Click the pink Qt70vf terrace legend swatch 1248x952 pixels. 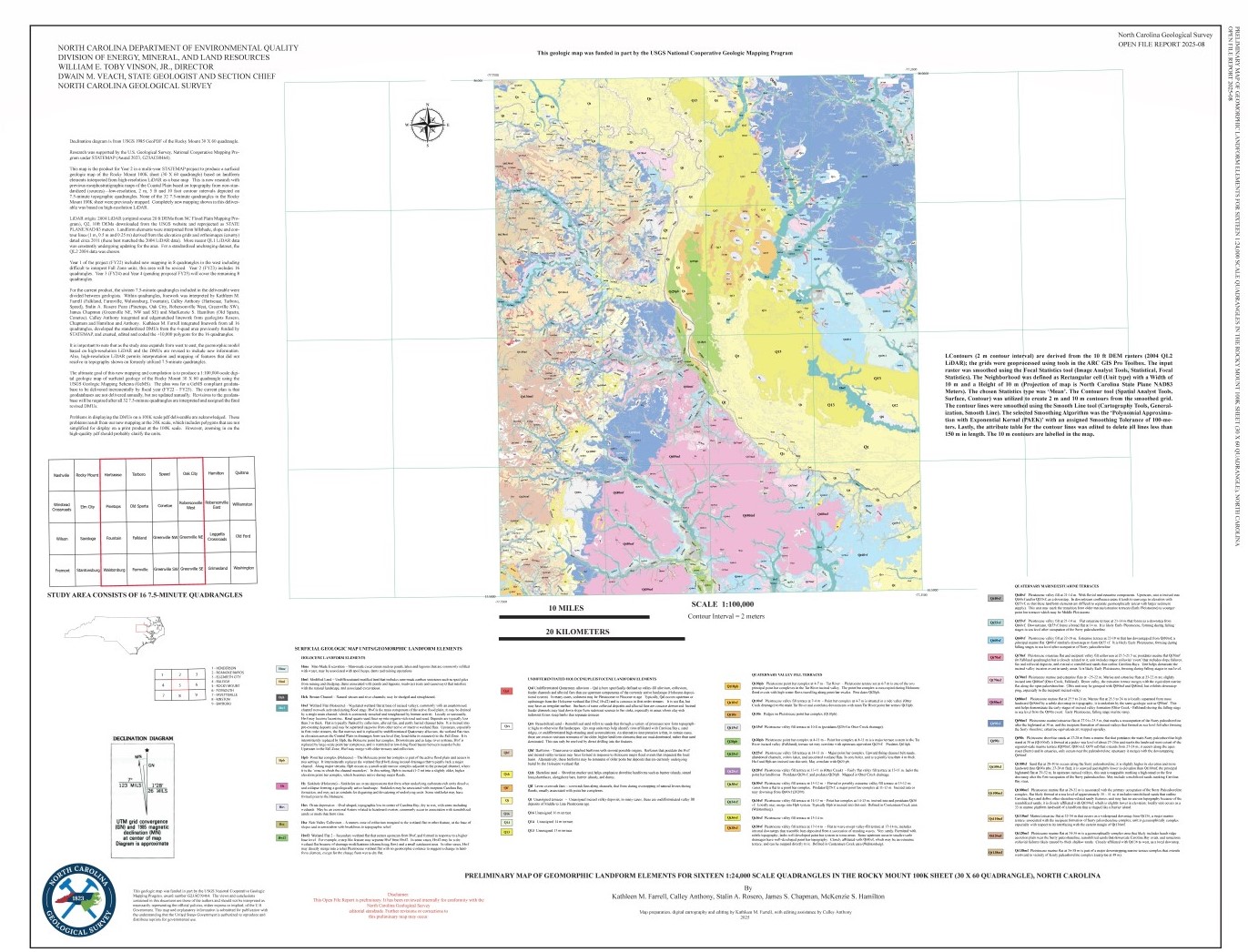[996, 656]
